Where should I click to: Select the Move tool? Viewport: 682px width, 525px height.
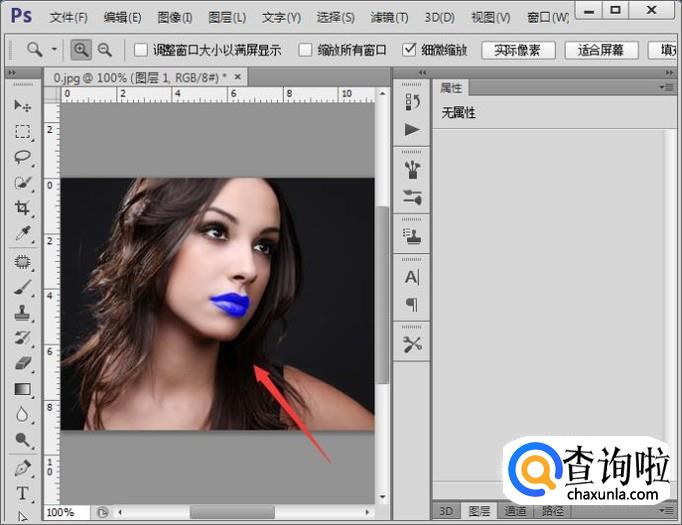(22, 106)
